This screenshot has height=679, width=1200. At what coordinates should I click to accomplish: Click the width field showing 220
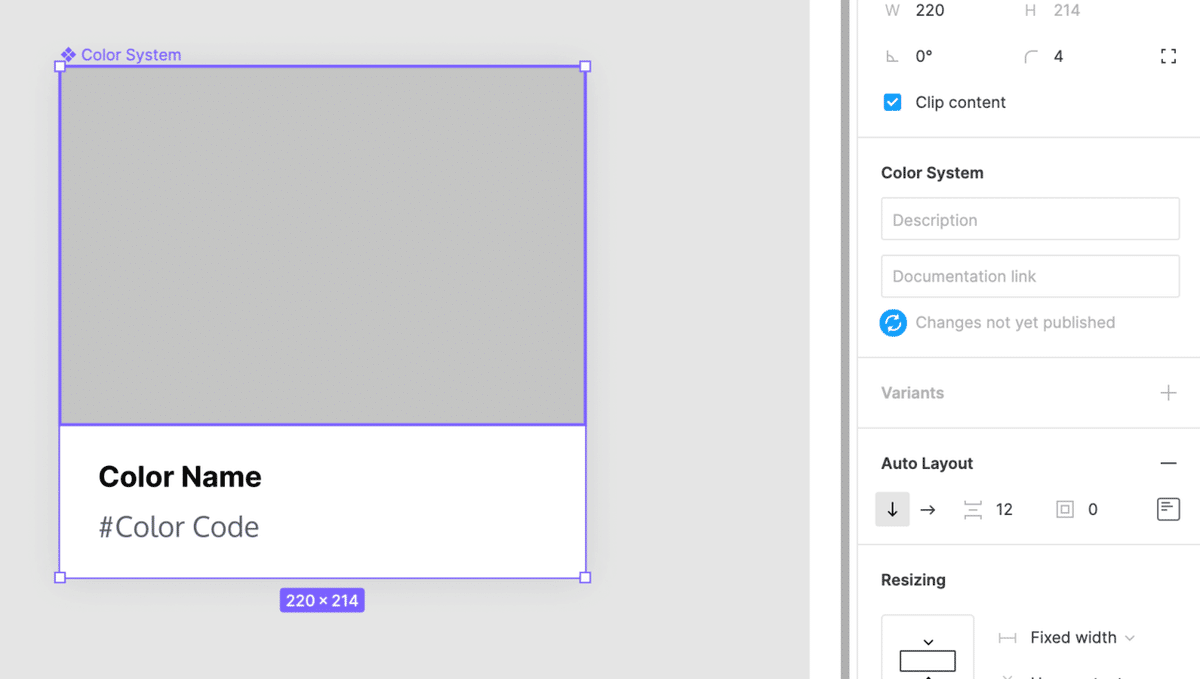[x=930, y=10]
